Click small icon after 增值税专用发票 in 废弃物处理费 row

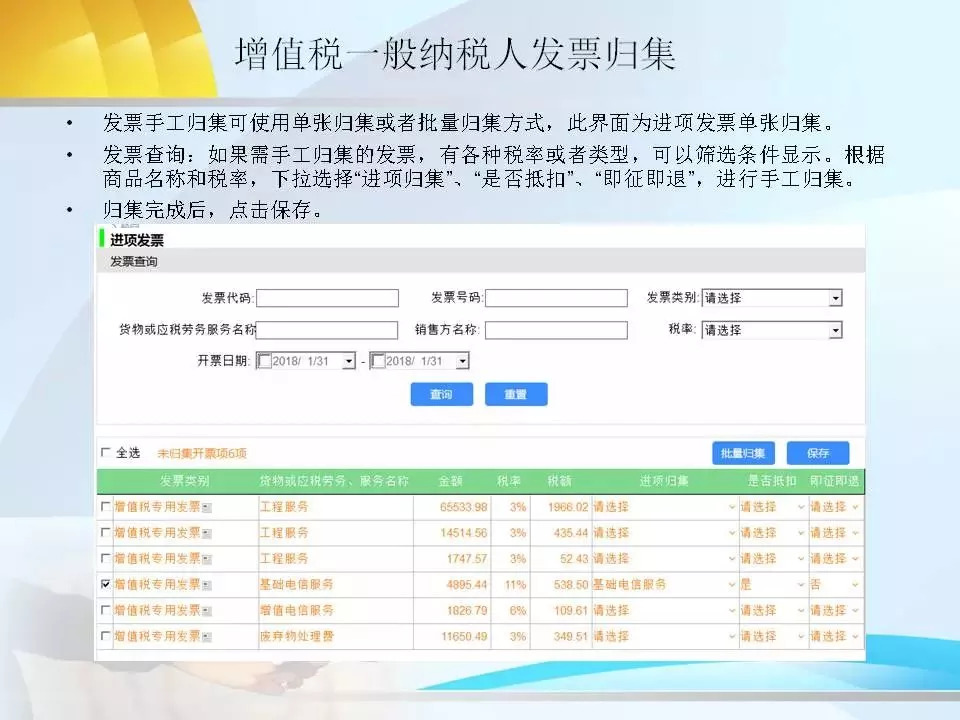tap(207, 637)
